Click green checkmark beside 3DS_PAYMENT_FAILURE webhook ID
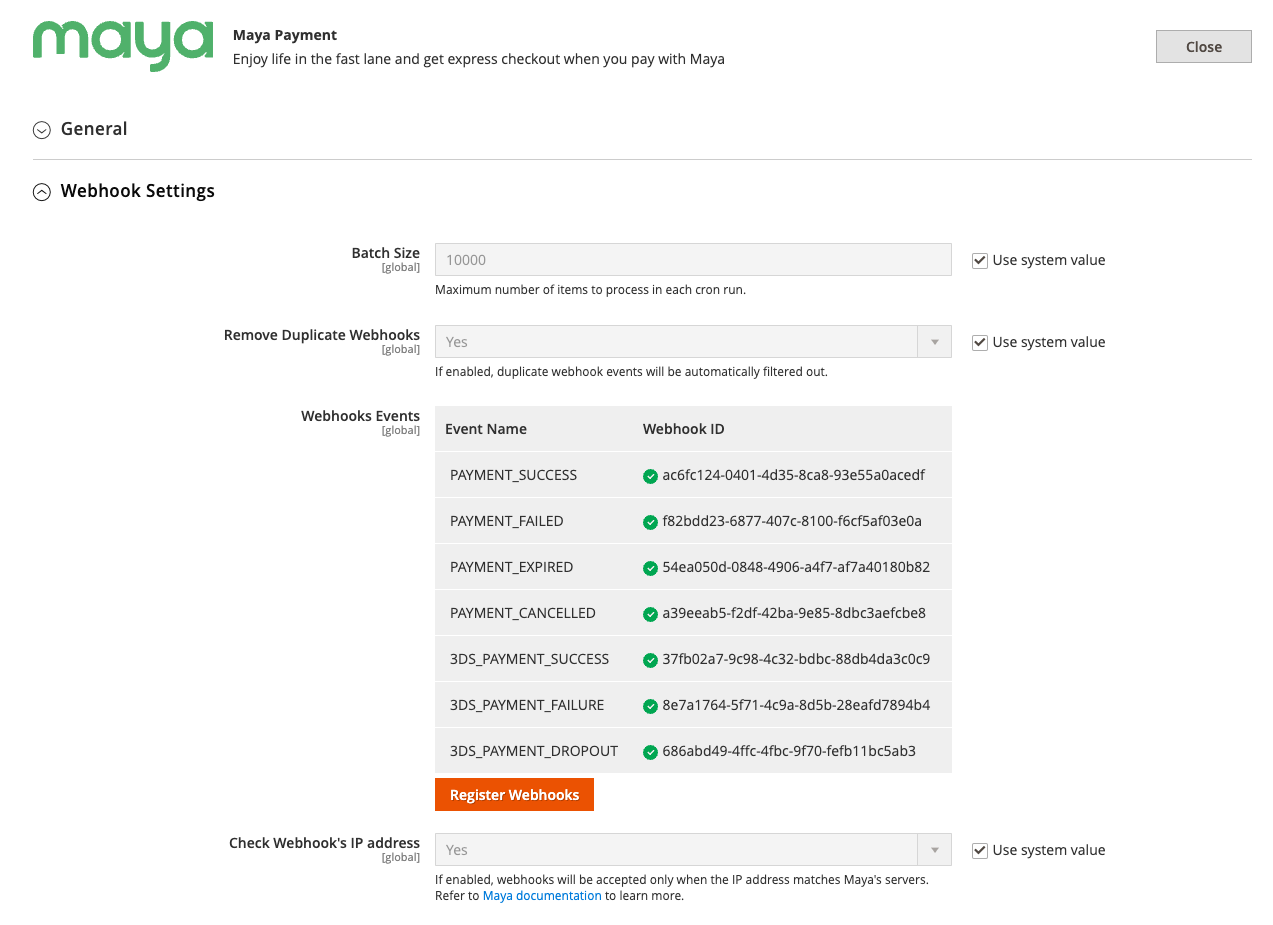Viewport: 1273px width, 925px height. pyautogui.click(x=650, y=706)
